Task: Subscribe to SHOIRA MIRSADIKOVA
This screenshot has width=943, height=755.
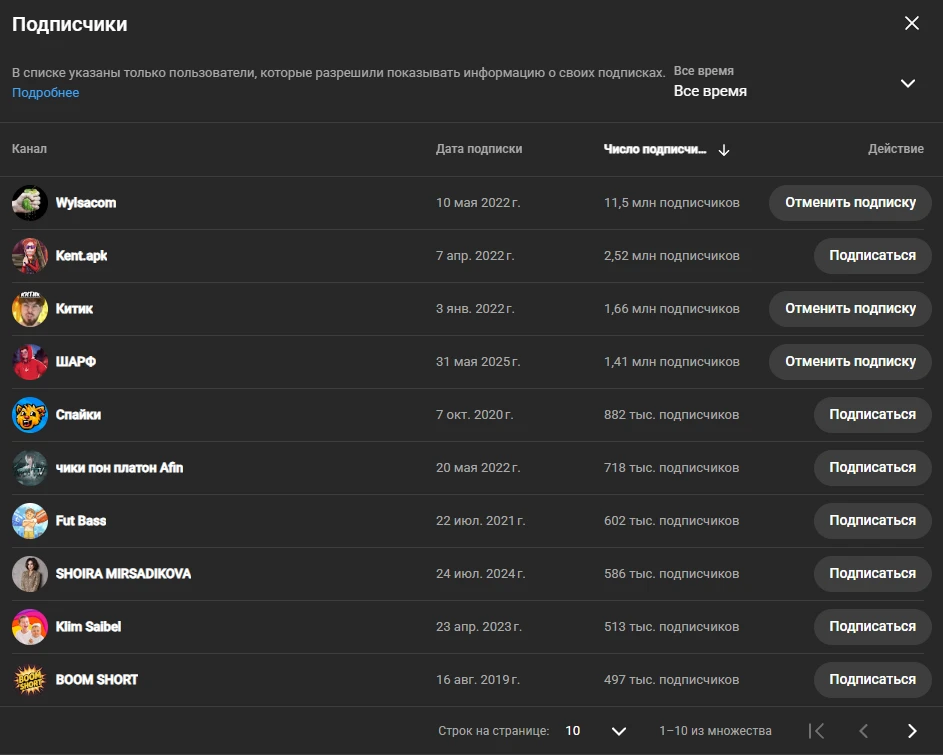Action: click(872, 573)
